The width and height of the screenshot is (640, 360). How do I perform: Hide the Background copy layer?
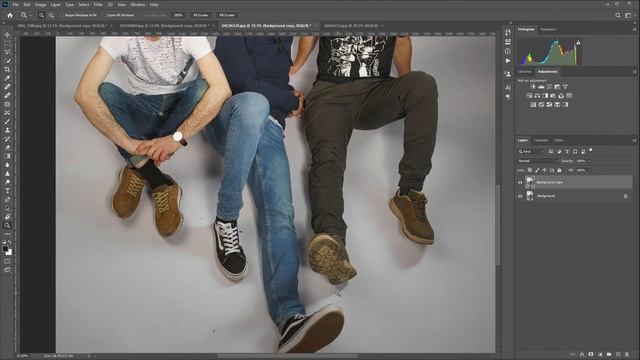(520, 182)
